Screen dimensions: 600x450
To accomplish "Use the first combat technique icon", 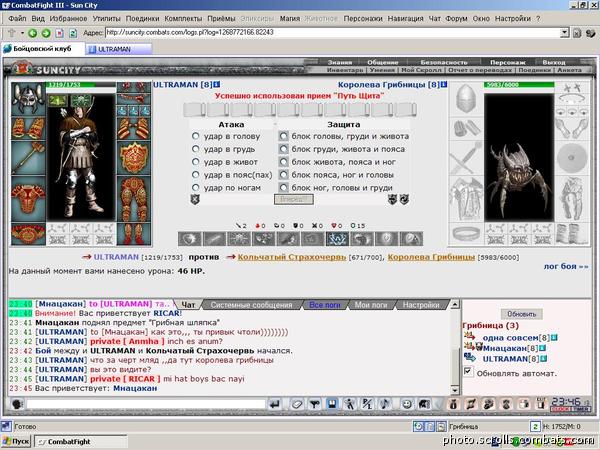I will pyautogui.click(x=189, y=239).
